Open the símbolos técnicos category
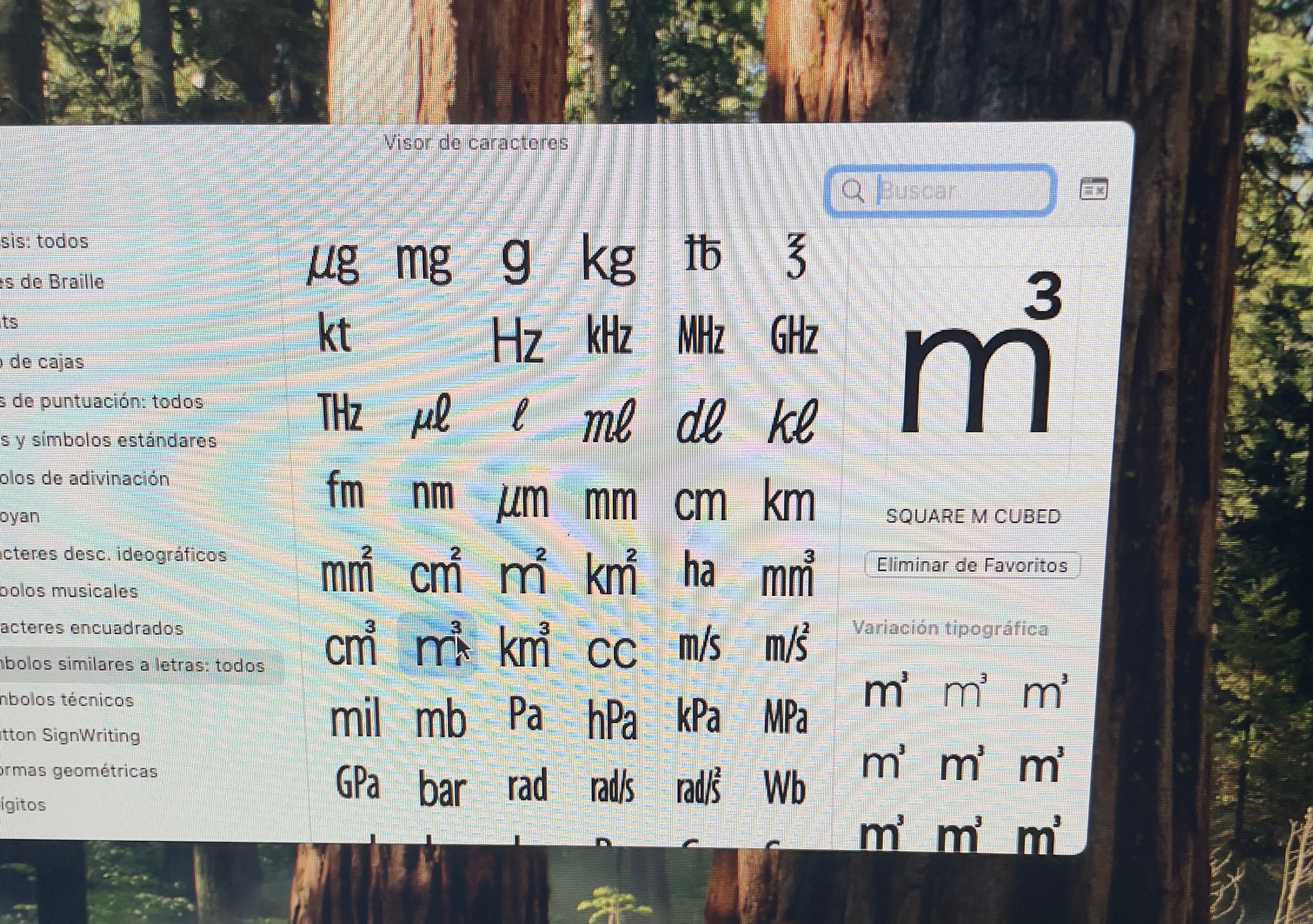Image resolution: width=1313 pixels, height=924 pixels. coord(67,700)
